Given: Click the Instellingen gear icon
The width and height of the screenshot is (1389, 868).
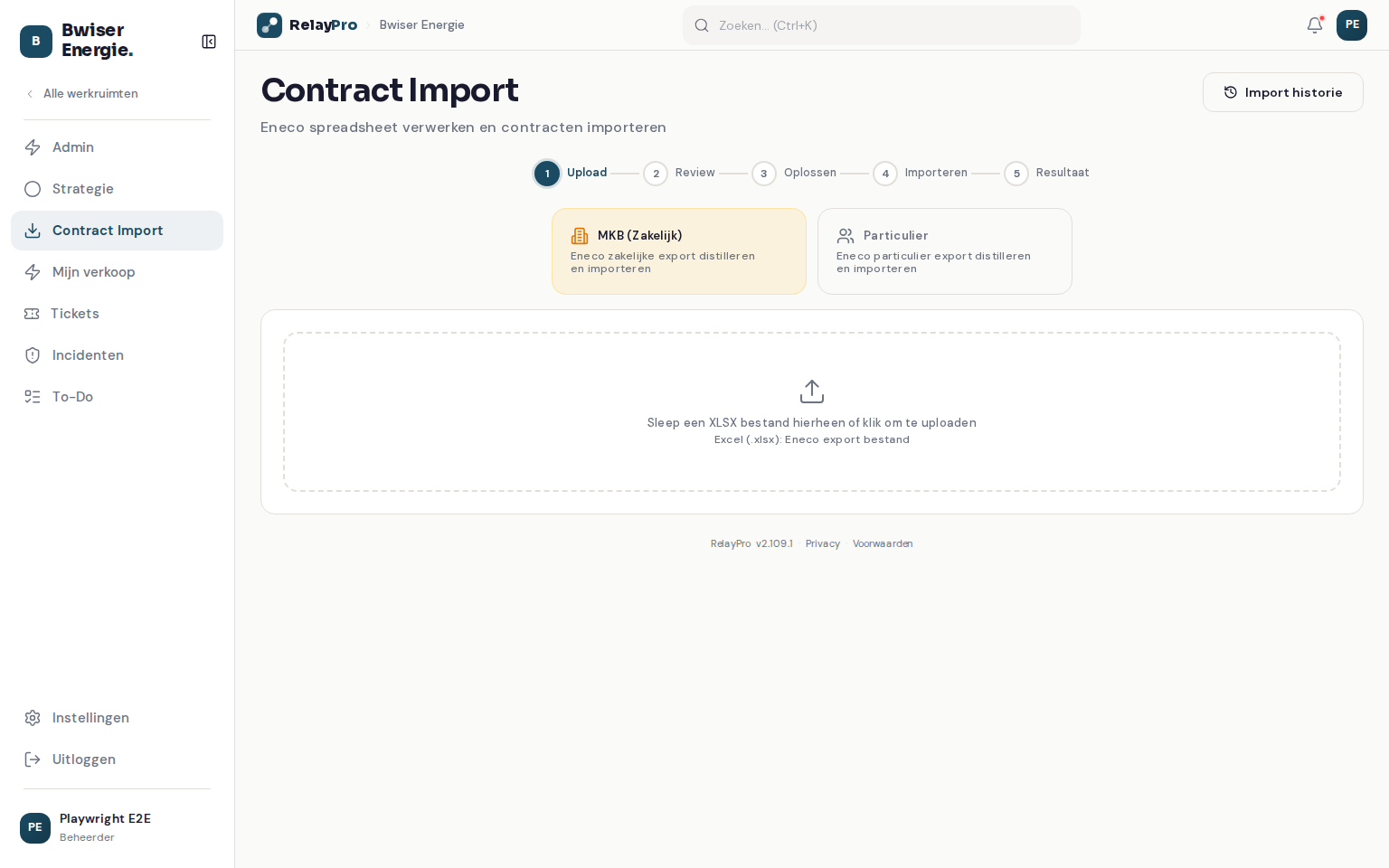Looking at the screenshot, I should coord(33,718).
